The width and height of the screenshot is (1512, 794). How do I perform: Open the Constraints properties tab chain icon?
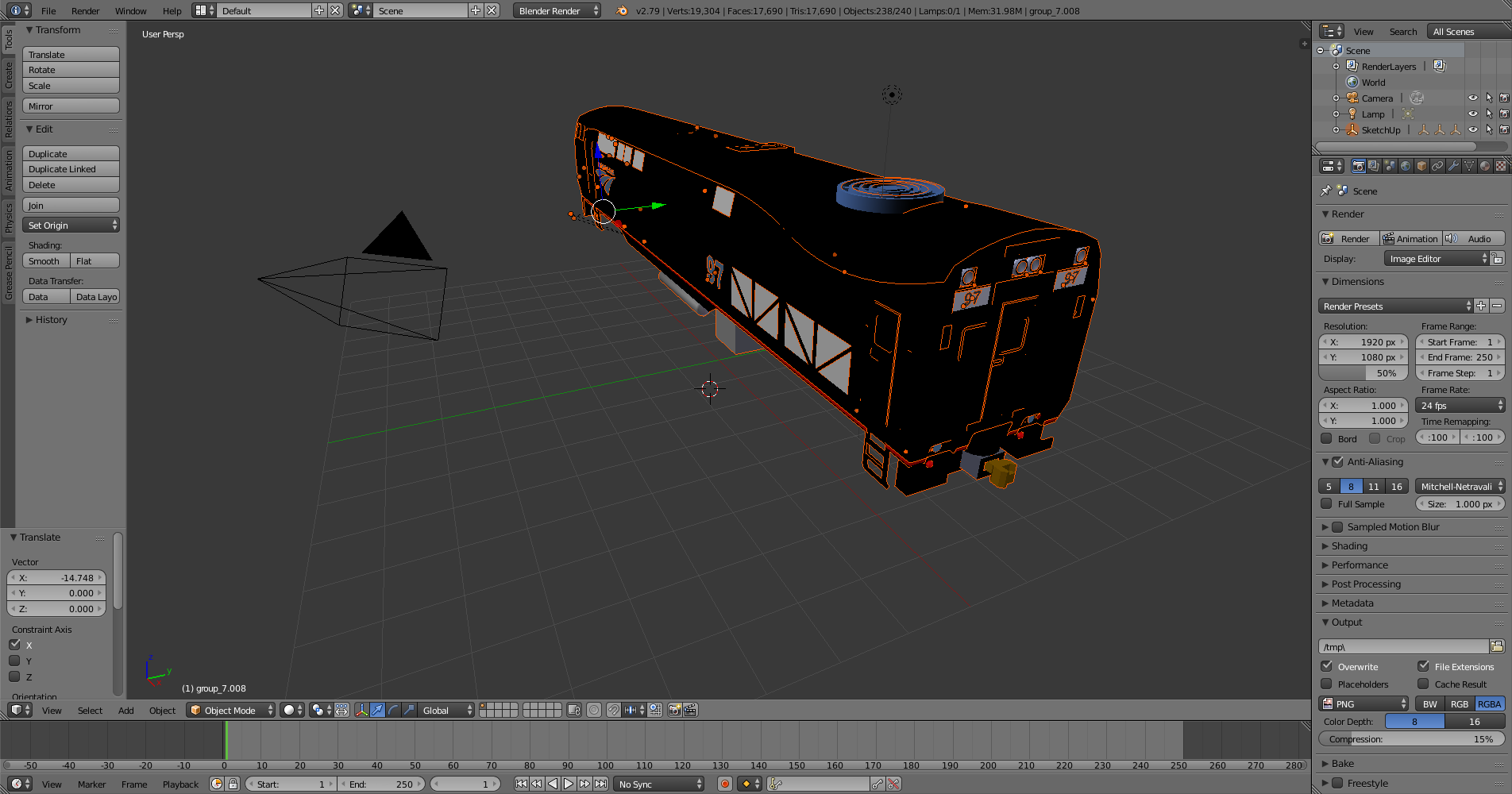pos(1437,166)
